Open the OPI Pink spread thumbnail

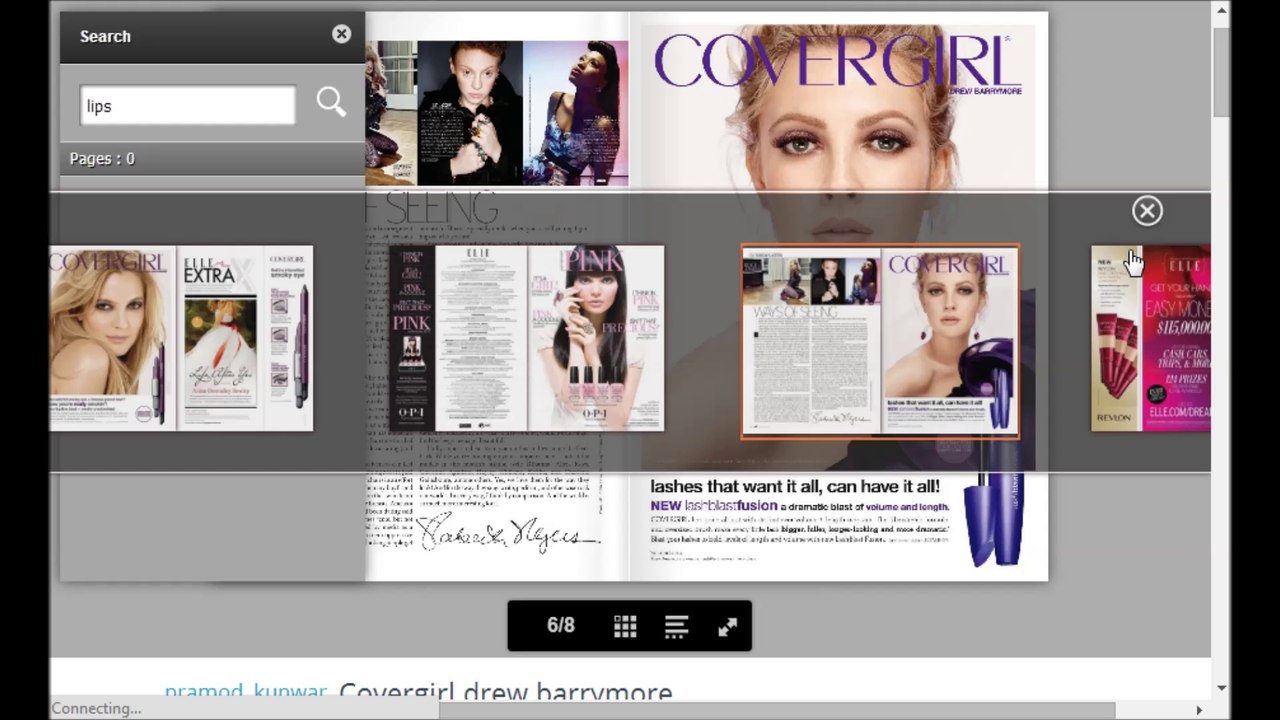point(527,339)
